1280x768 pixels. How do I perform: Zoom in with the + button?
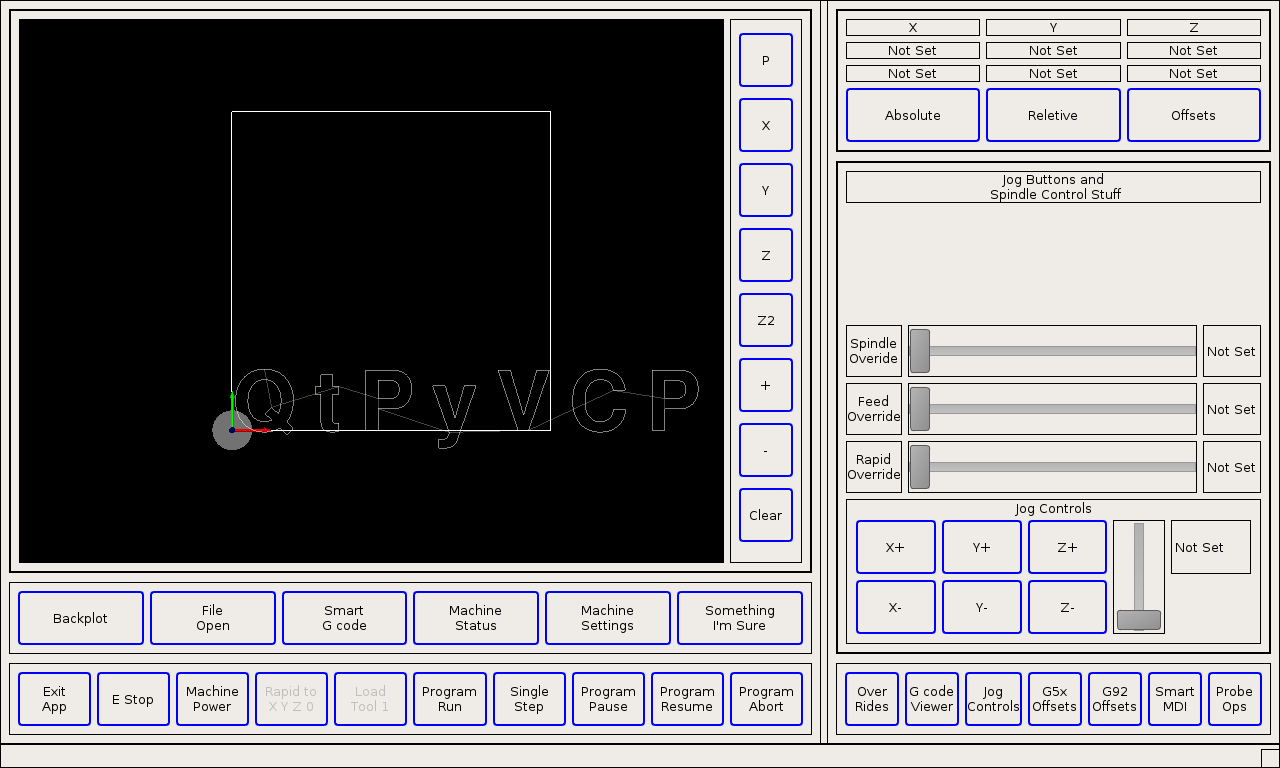pyautogui.click(x=766, y=385)
